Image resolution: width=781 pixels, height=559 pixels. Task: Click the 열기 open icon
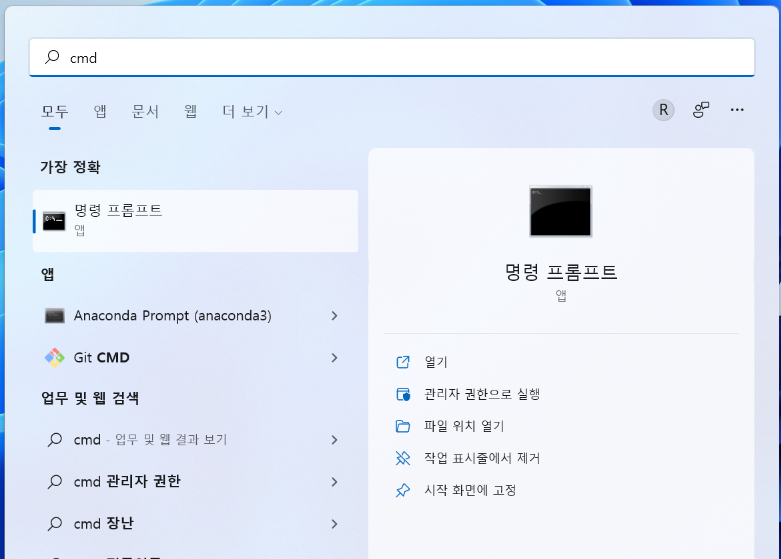[x=403, y=362]
